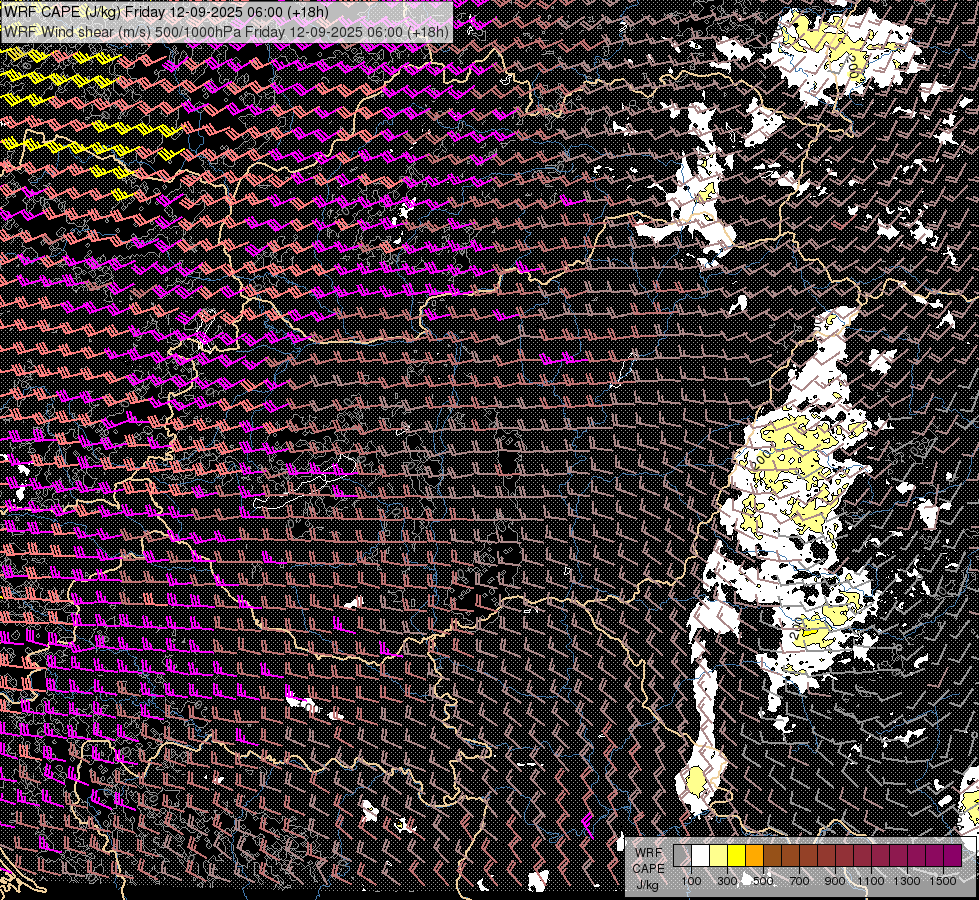Click the purple rightmost legend swatch
Image resolution: width=979 pixels, height=900 pixels.
click(x=953, y=855)
